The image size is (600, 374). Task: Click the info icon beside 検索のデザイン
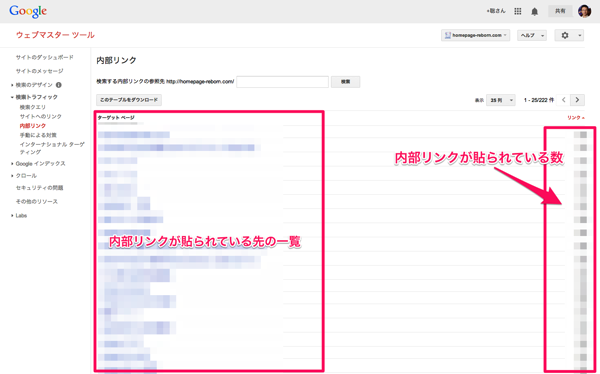tap(59, 85)
